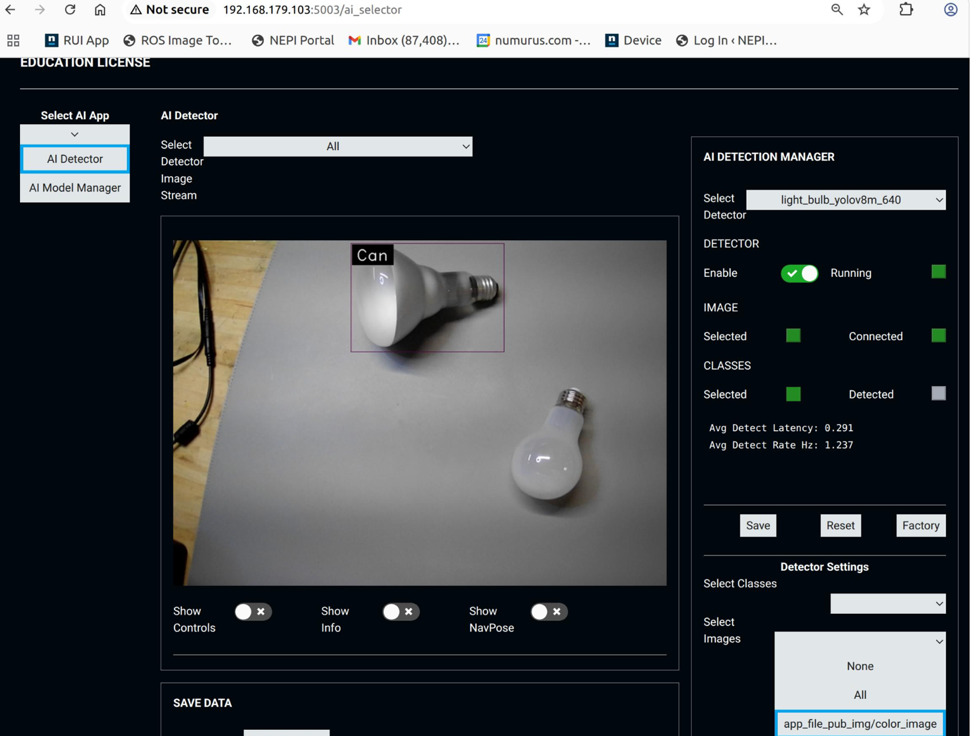
Task: Expand the light_bulb_yolov8m_640 detector dropdown
Action: tap(845, 200)
